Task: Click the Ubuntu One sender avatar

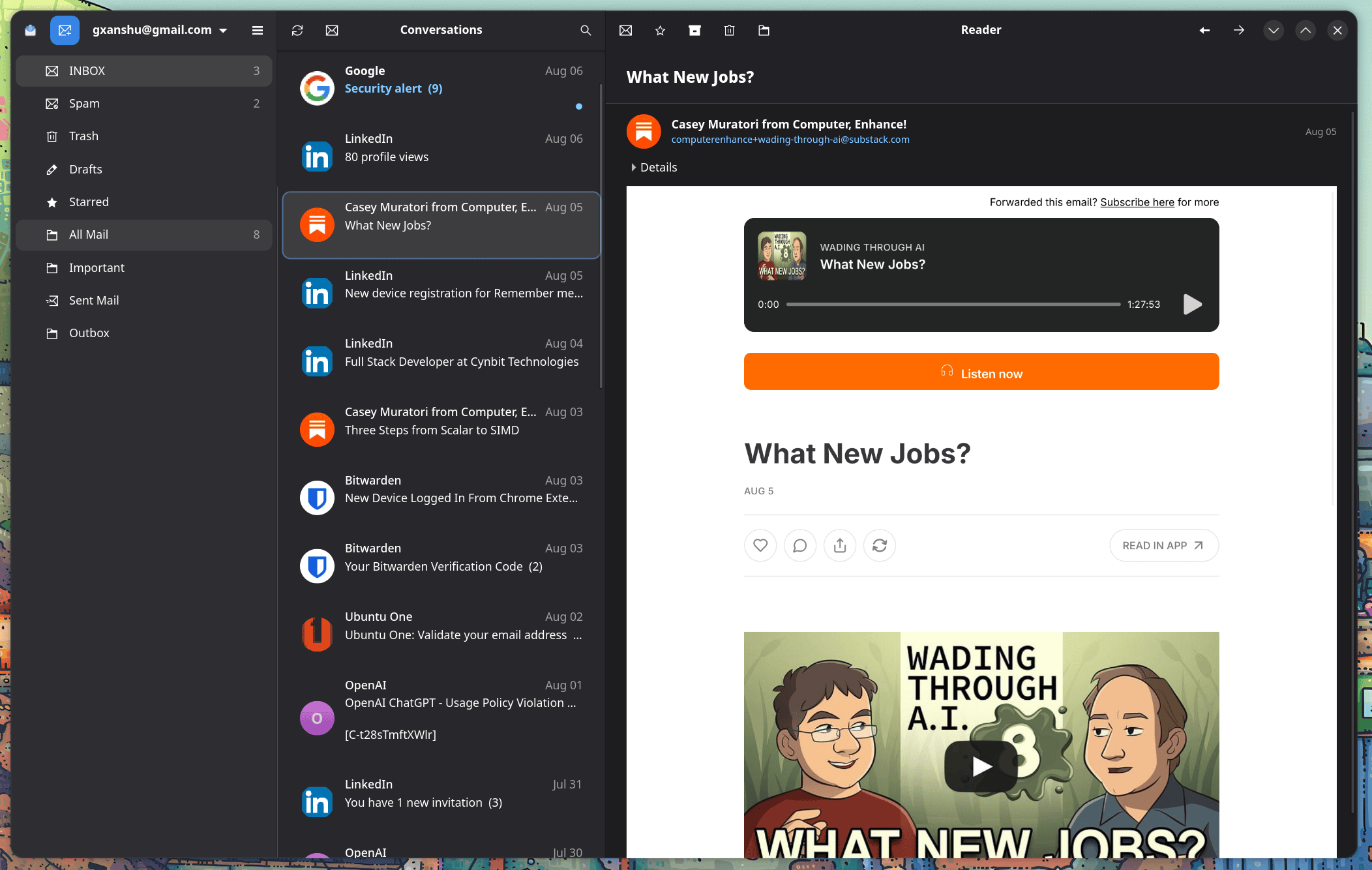Action: coord(317,634)
